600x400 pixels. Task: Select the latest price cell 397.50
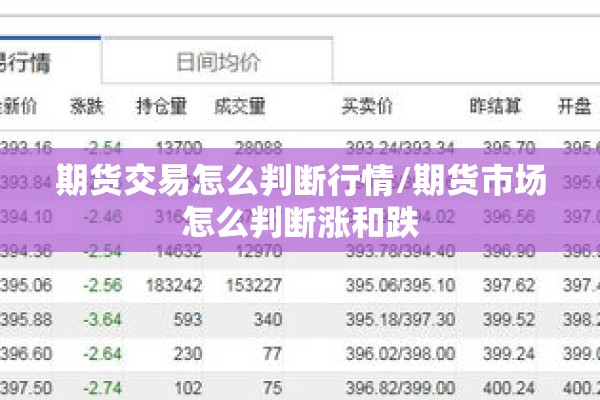(26, 388)
